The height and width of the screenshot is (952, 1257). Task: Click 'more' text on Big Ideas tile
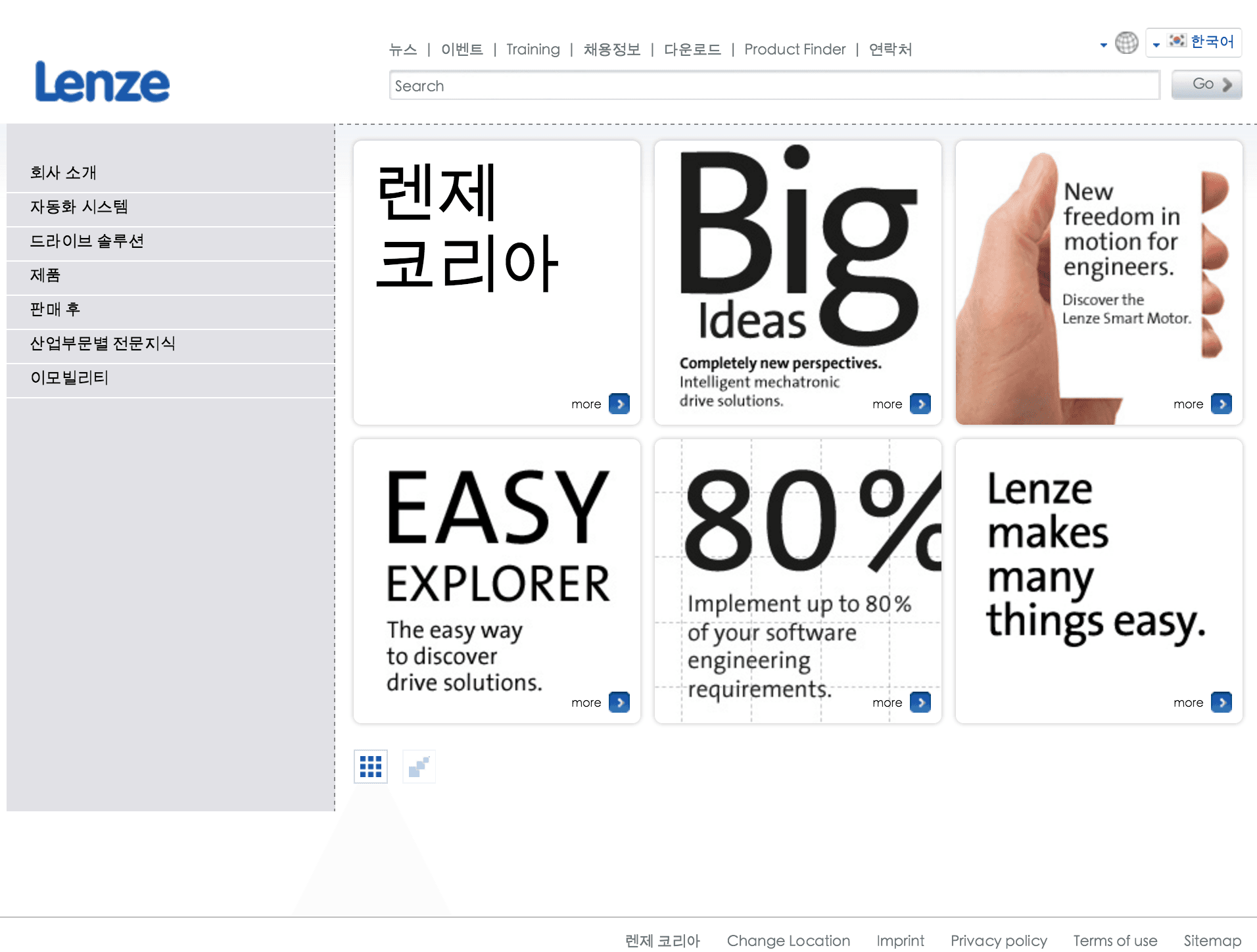[887, 404]
